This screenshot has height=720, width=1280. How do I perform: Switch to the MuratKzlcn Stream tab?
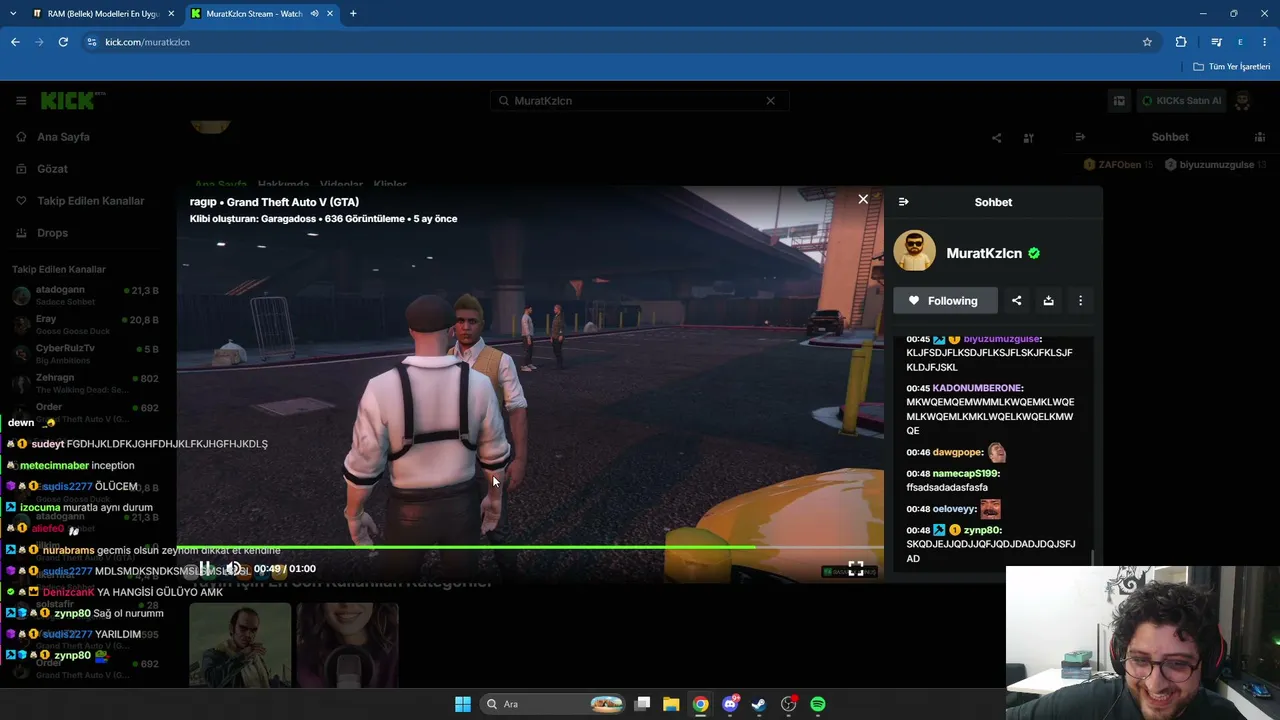click(262, 14)
